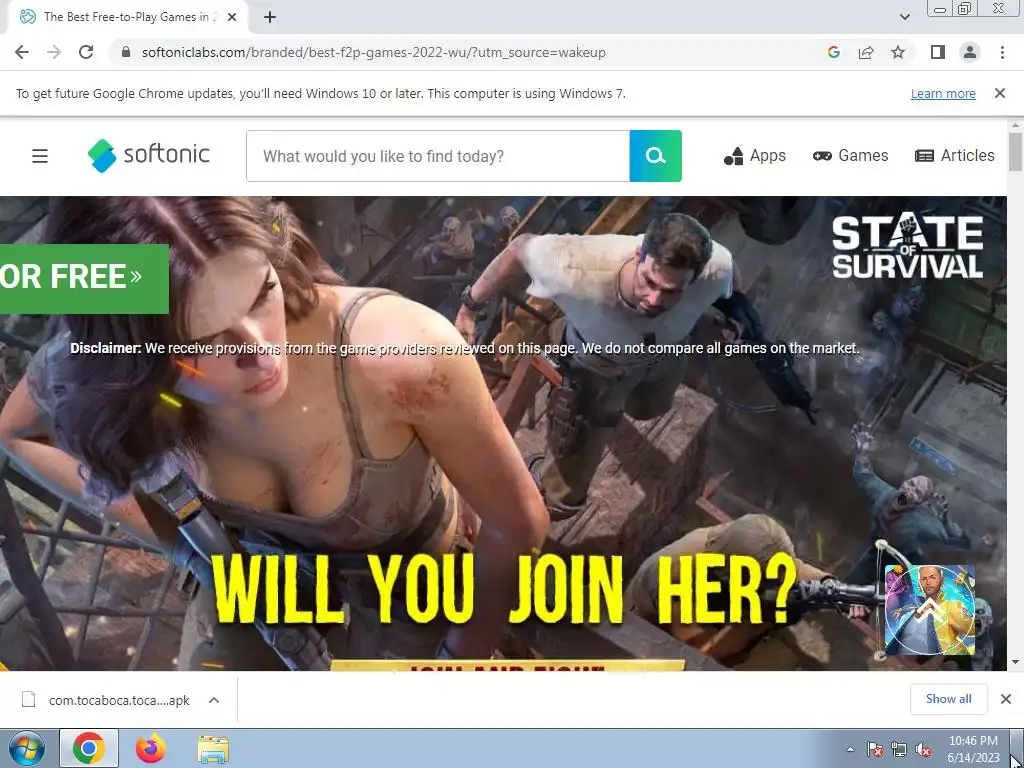Click the network tray icon

click(899, 750)
